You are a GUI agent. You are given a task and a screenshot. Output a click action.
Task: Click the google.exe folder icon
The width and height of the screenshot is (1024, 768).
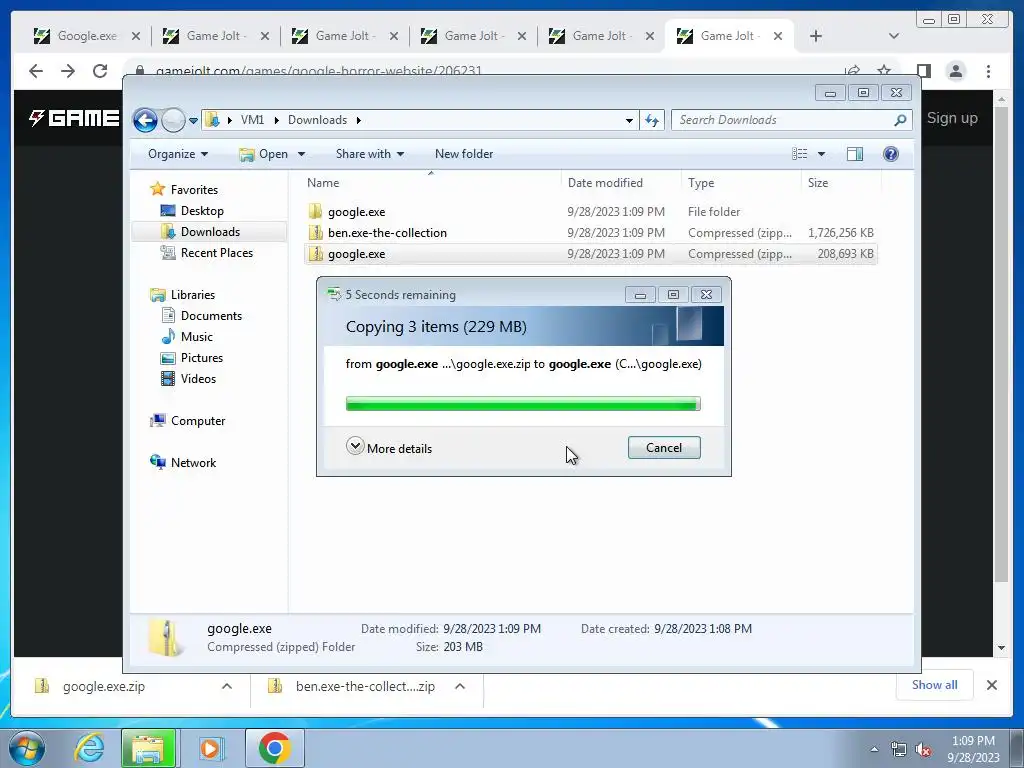pos(315,212)
